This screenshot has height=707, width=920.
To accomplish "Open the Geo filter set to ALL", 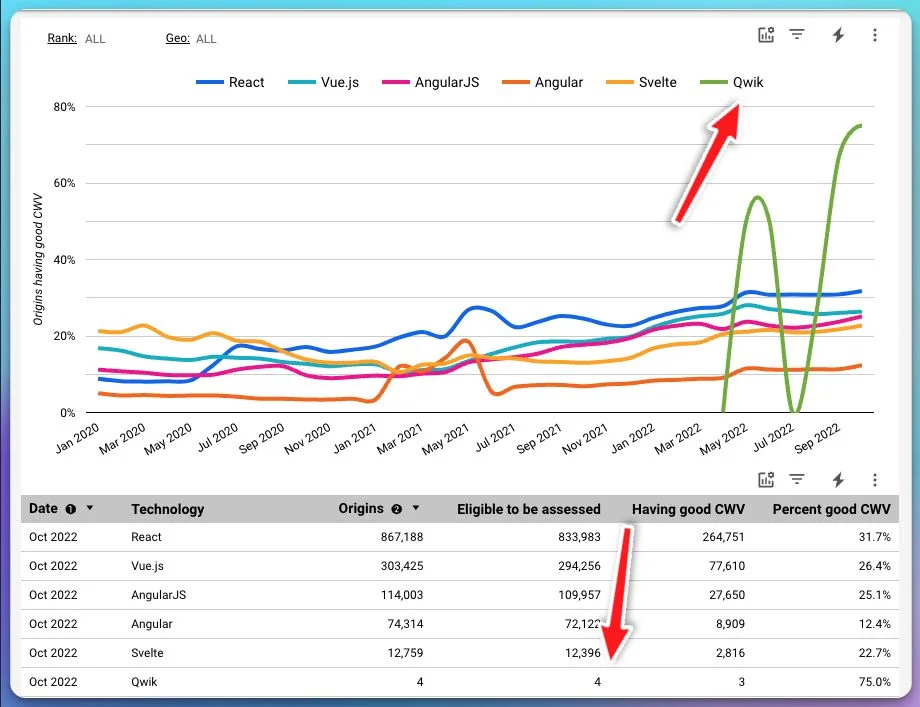I will (191, 39).
